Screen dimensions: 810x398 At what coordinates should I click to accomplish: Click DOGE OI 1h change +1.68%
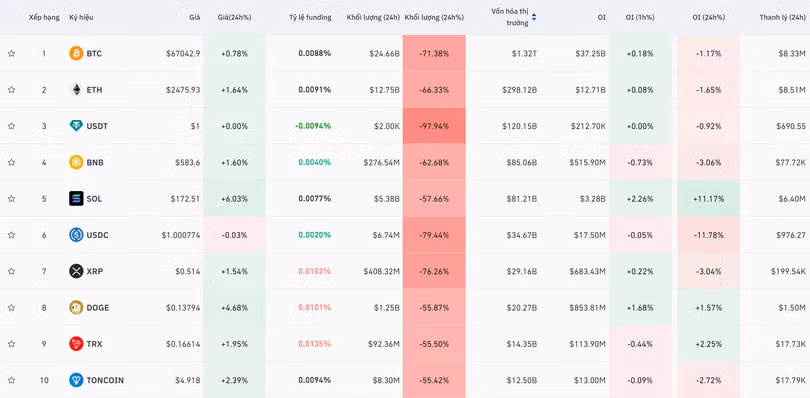point(640,308)
